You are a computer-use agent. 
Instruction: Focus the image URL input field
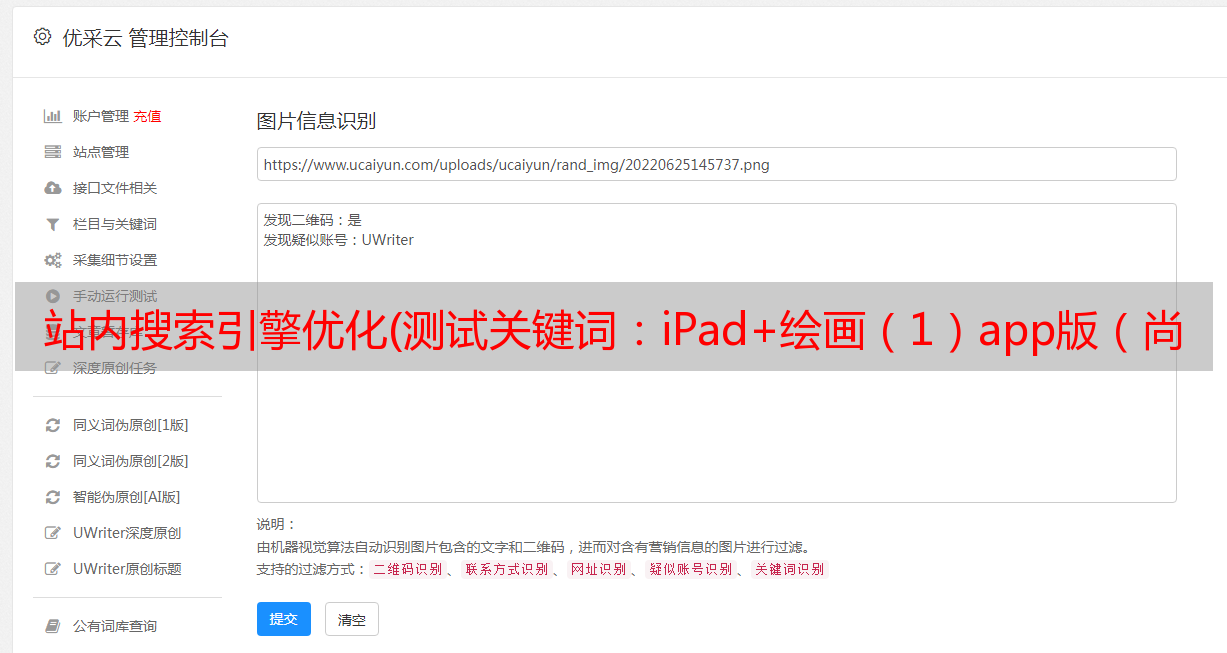(716, 164)
